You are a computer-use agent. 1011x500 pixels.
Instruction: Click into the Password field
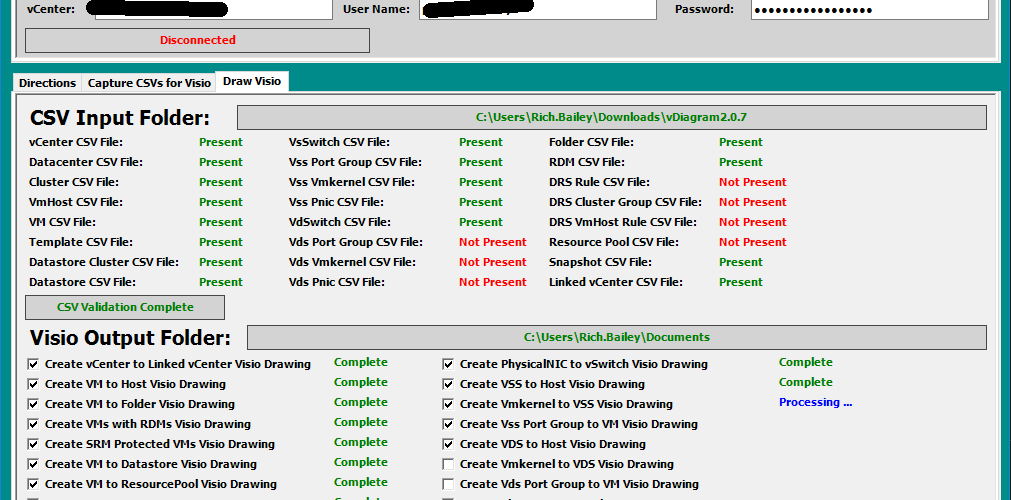pyautogui.click(x=868, y=10)
